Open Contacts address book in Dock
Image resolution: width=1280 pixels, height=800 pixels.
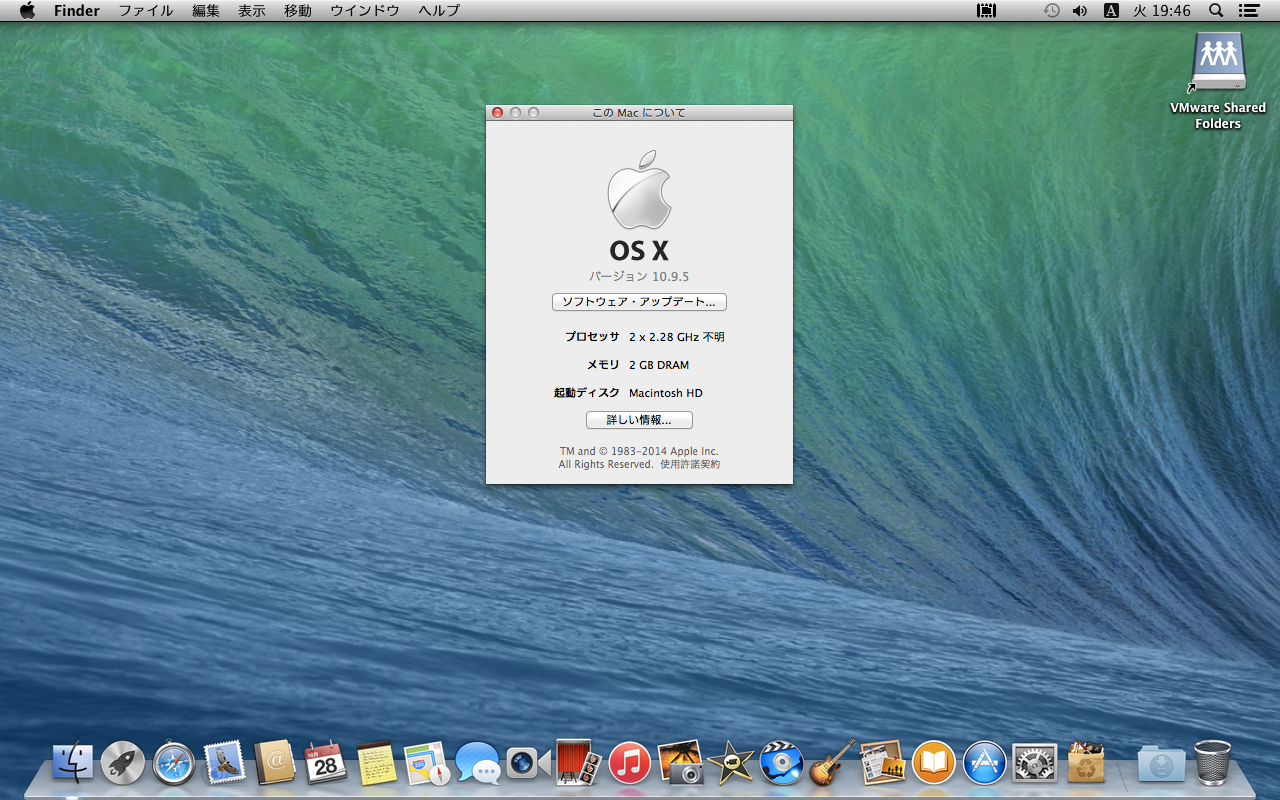[275, 764]
